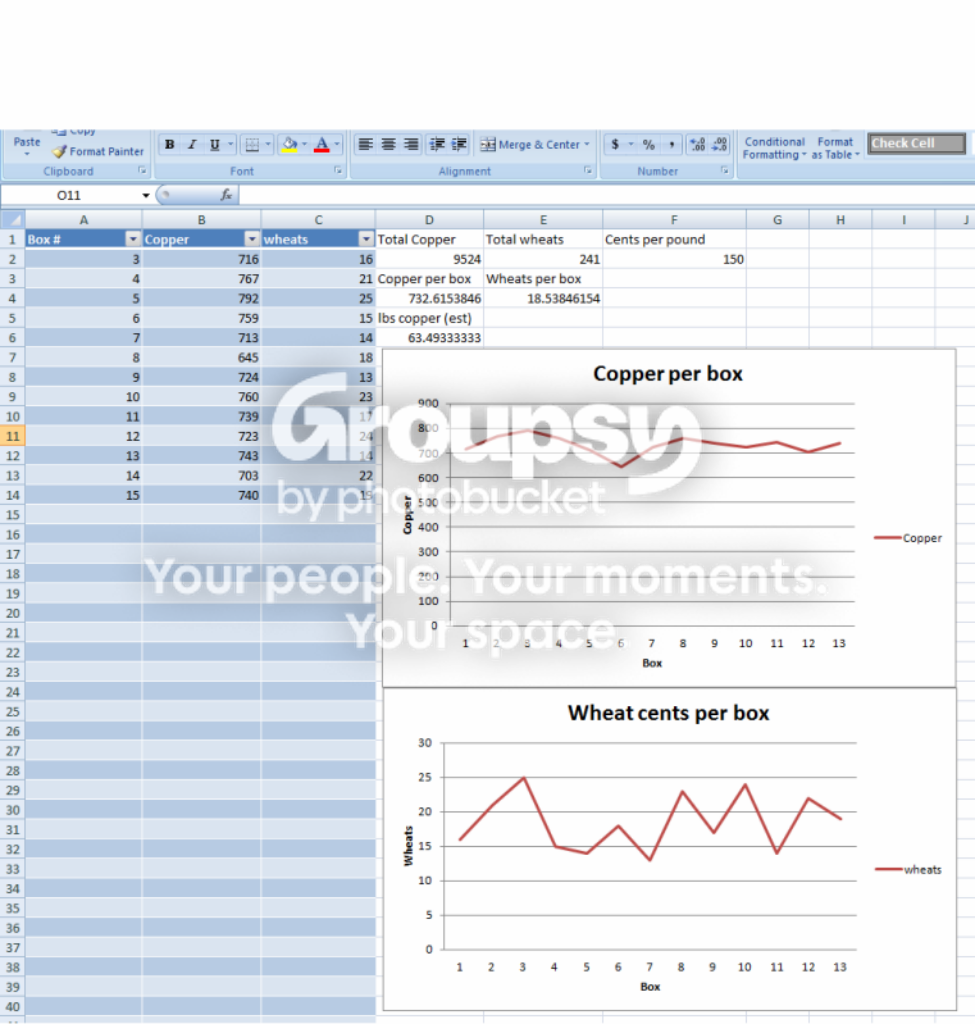This screenshot has height=1024, width=975.
Task: Open the Box # column filter dropdown
Action: [133, 239]
